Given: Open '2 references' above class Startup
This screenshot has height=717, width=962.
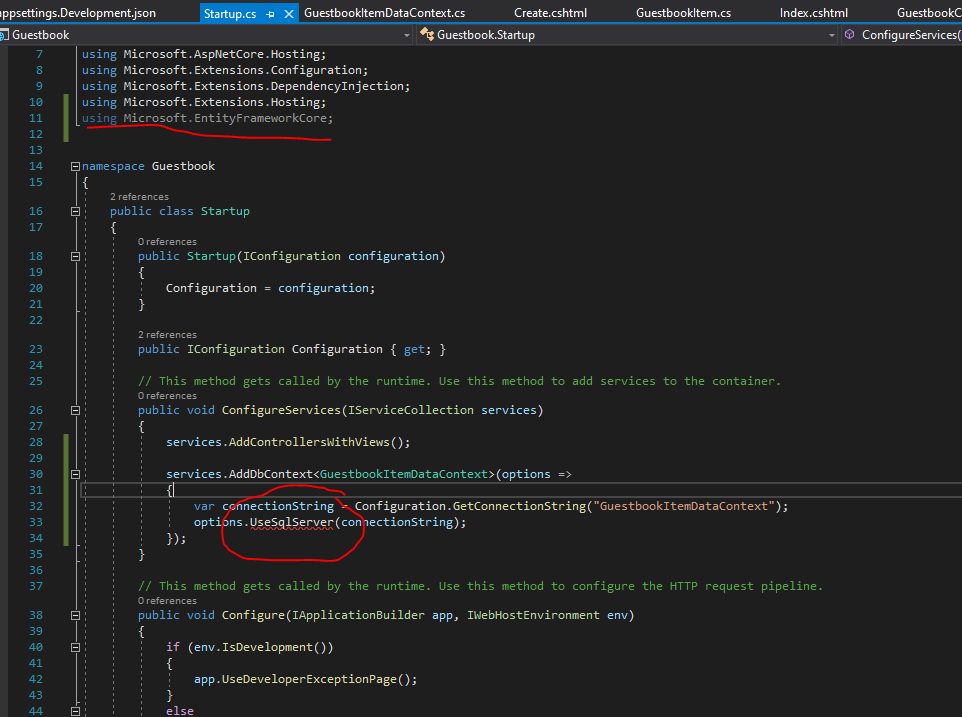Looking at the screenshot, I should click(x=139, y=197).
